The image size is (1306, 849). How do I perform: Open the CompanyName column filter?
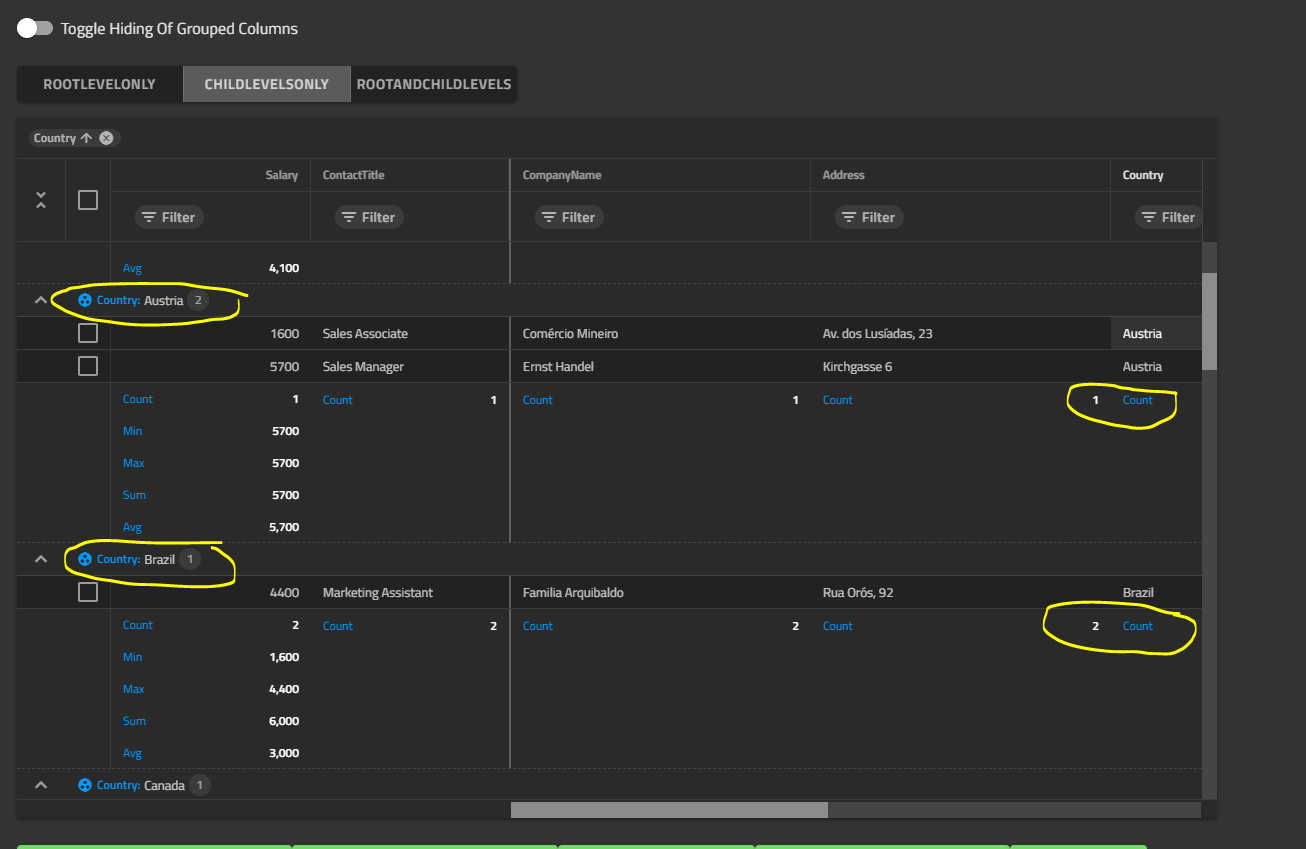(568, 216)
